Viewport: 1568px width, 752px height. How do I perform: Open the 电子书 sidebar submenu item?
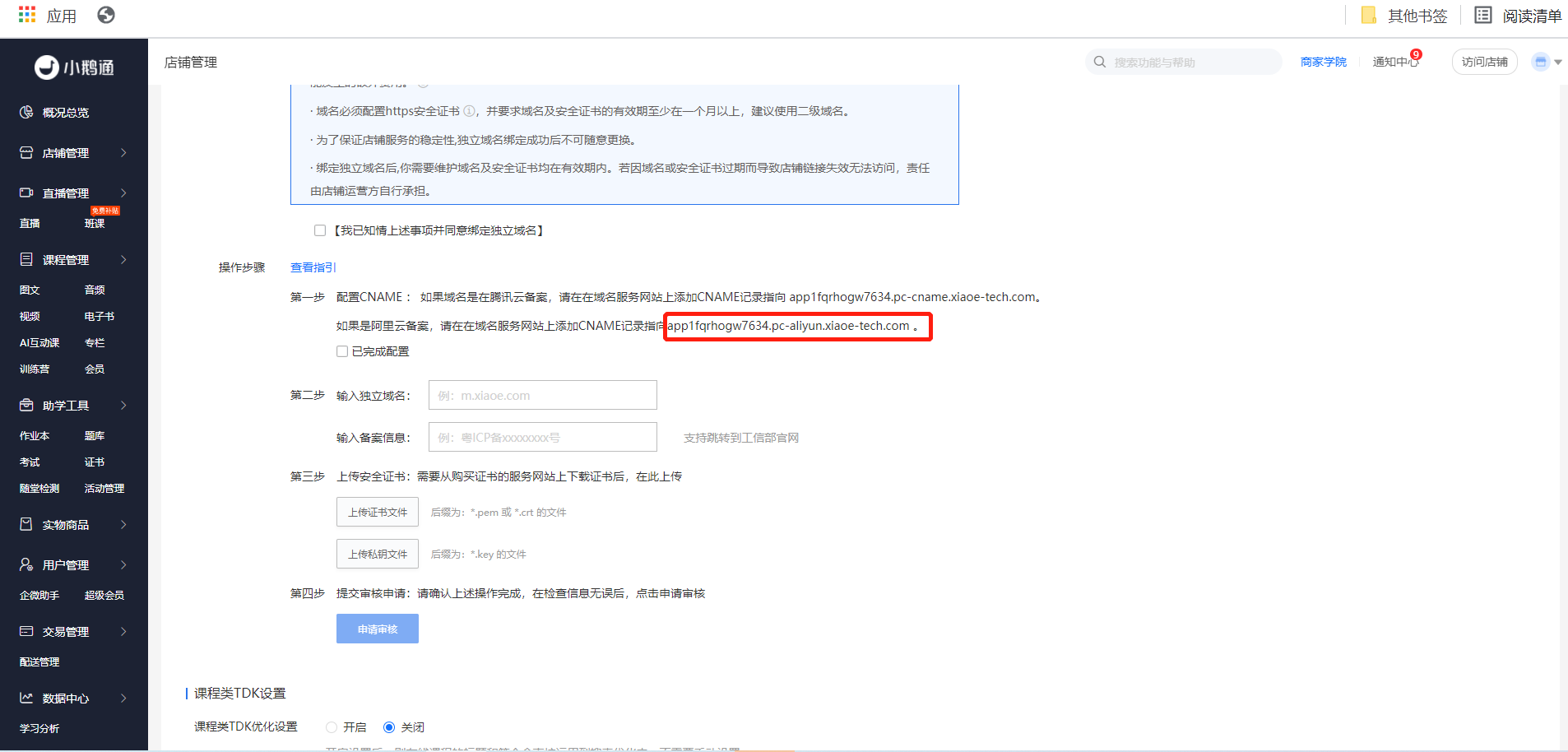[100, 316]
